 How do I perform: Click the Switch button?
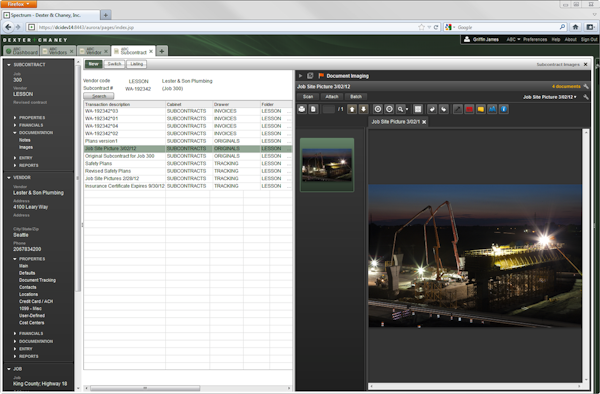click(114, 64)
